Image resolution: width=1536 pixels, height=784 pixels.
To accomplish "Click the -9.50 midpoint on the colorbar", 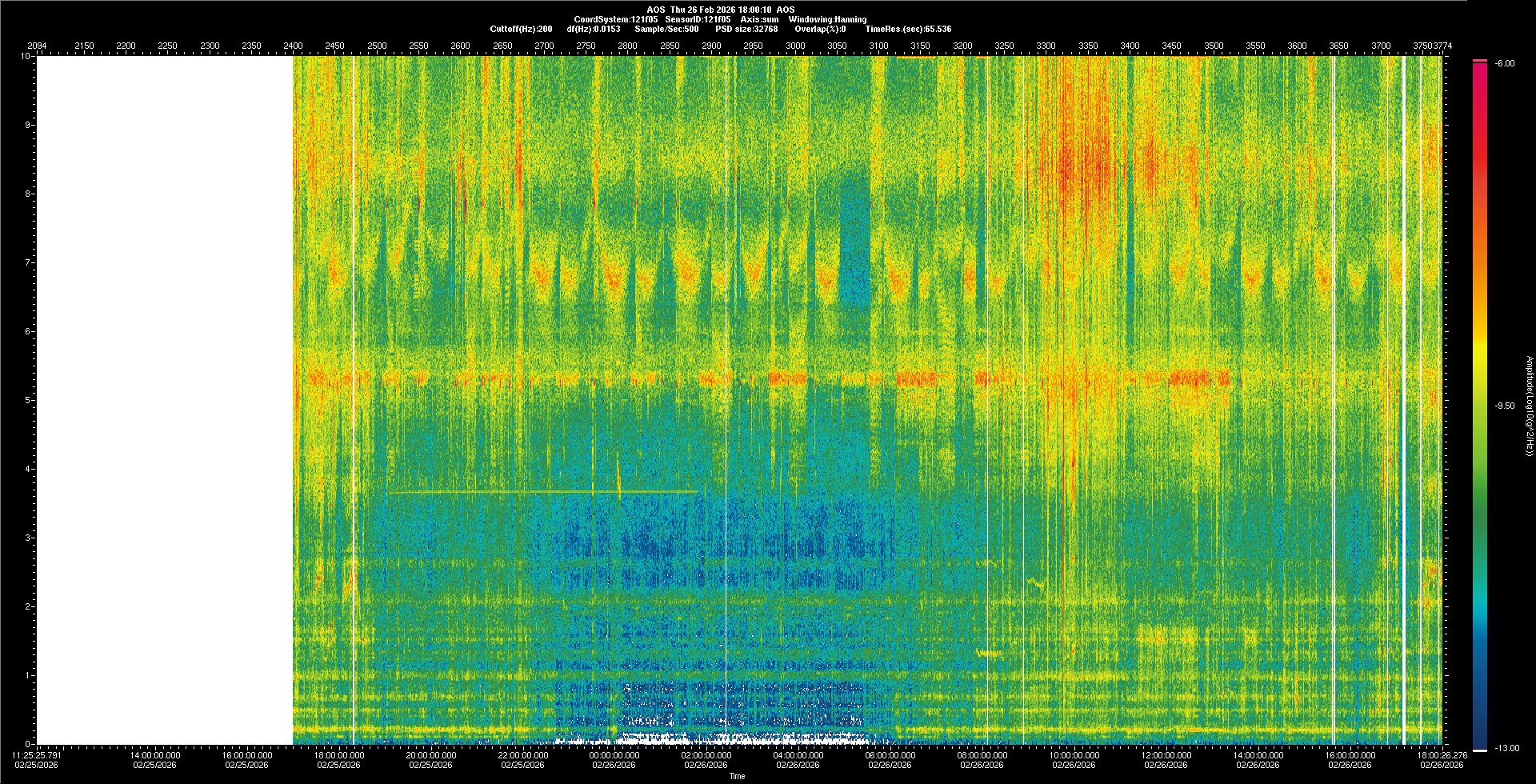I will (x=1505, y=406).
